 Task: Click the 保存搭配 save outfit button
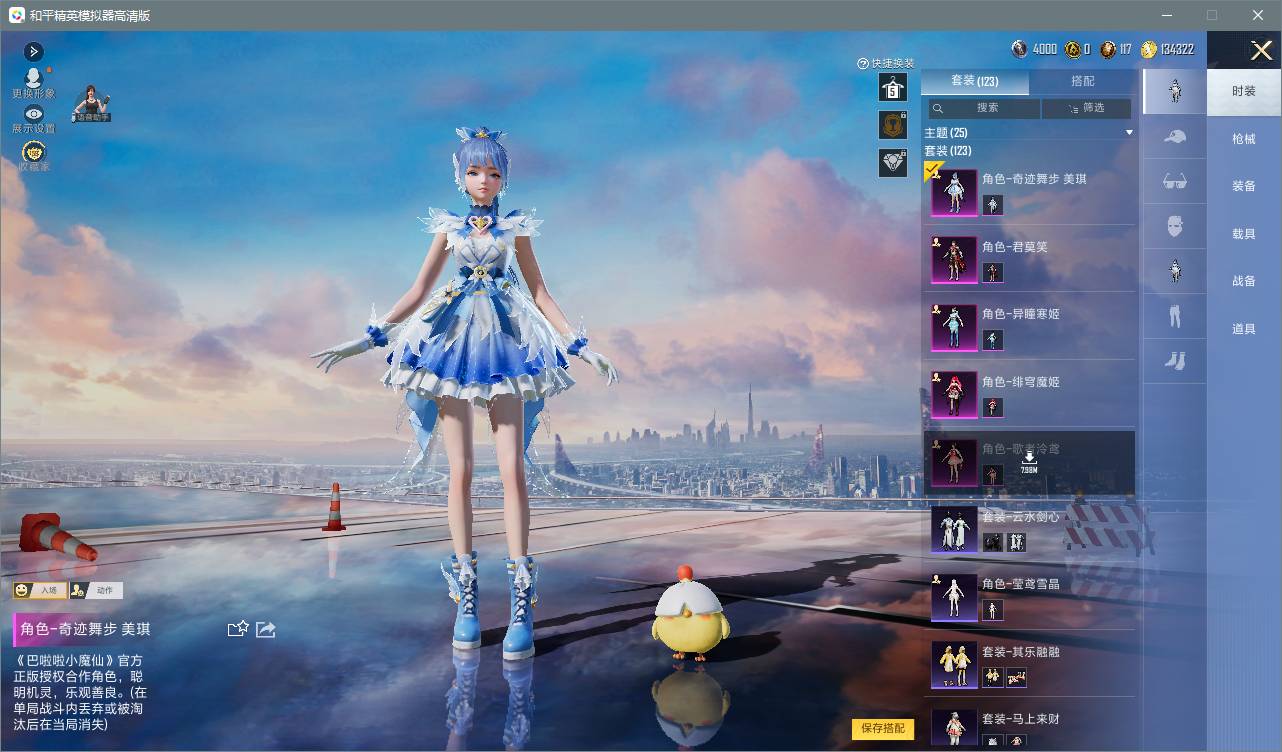point(883,728)
